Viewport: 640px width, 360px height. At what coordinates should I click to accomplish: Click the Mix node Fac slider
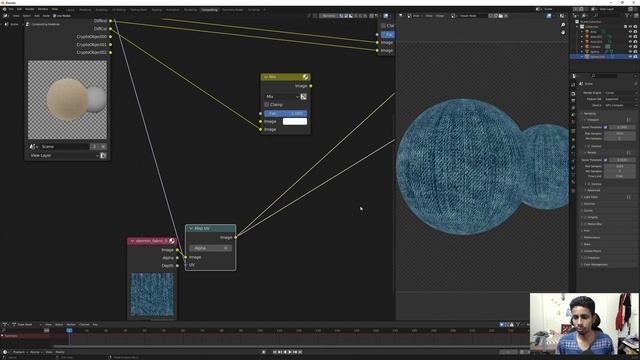285,113
